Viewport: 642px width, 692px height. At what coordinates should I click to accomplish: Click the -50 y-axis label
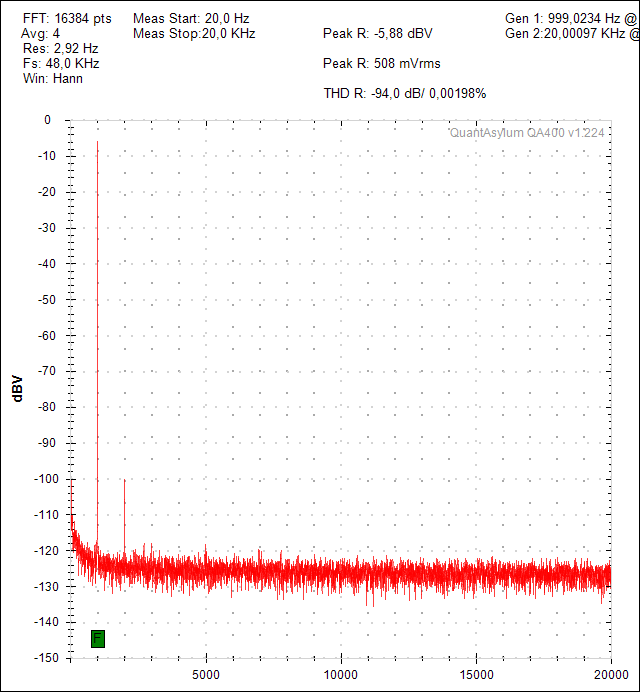tap(47, 300)
